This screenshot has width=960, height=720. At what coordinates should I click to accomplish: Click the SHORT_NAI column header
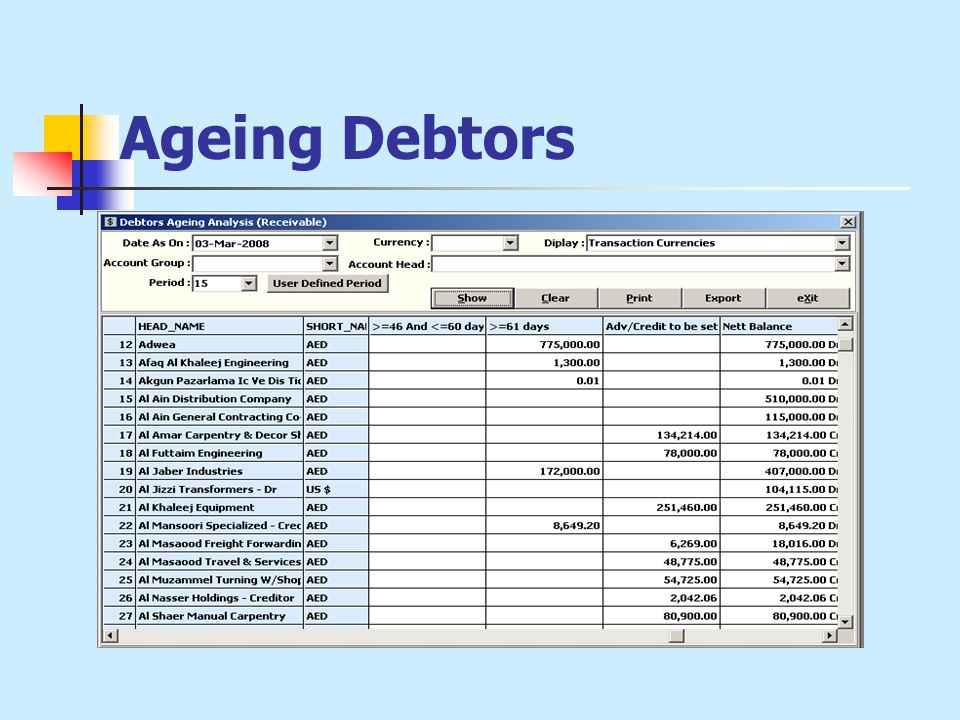[x=336, y=326]
